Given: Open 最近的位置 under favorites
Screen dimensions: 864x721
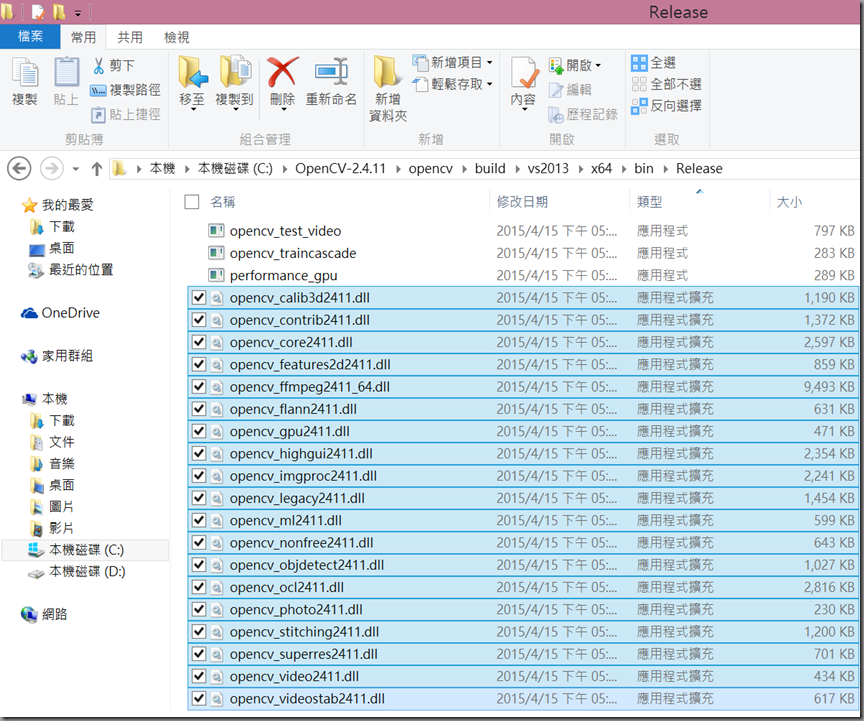Looking at the screenshot, I should 71,270.
